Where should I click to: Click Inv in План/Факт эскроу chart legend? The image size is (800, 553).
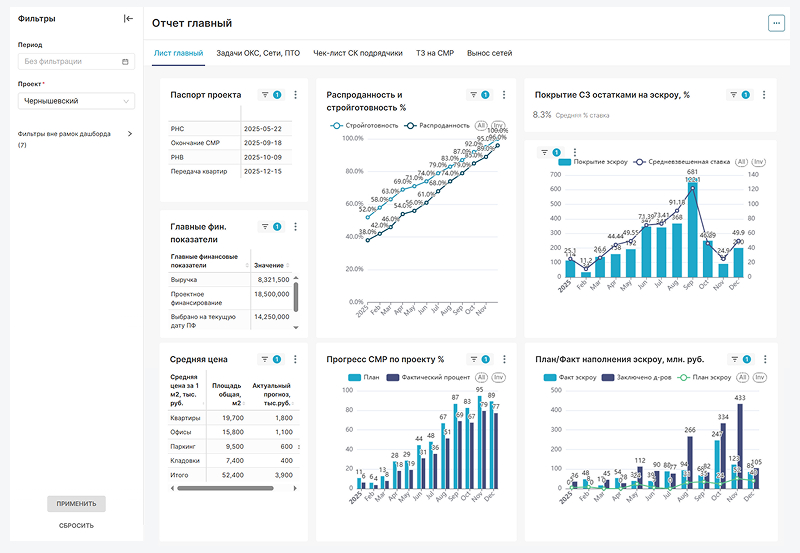(760, 378)
